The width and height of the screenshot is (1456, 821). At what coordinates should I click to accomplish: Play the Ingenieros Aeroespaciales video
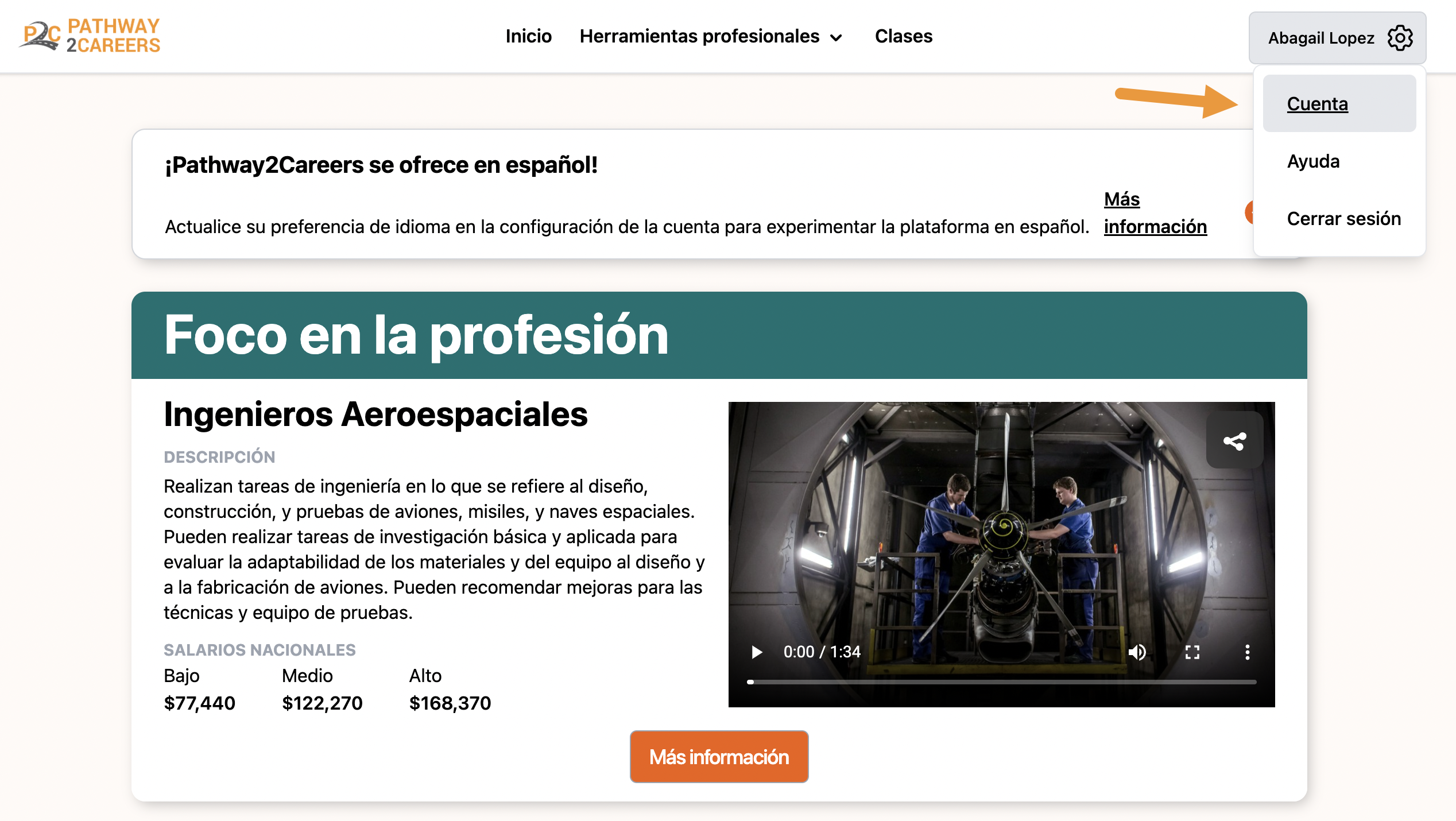click(757, 652)
